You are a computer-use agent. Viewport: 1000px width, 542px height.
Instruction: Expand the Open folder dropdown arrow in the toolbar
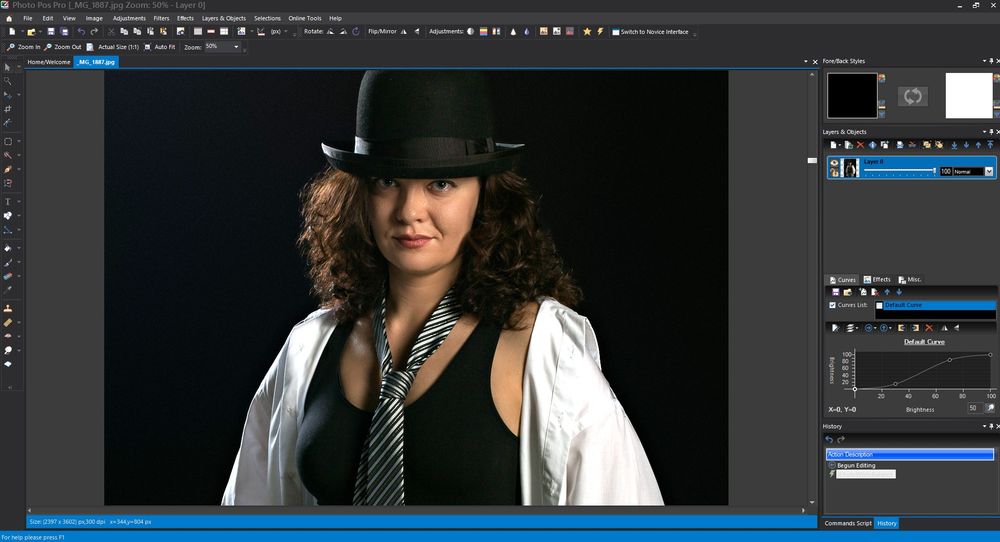40,31
